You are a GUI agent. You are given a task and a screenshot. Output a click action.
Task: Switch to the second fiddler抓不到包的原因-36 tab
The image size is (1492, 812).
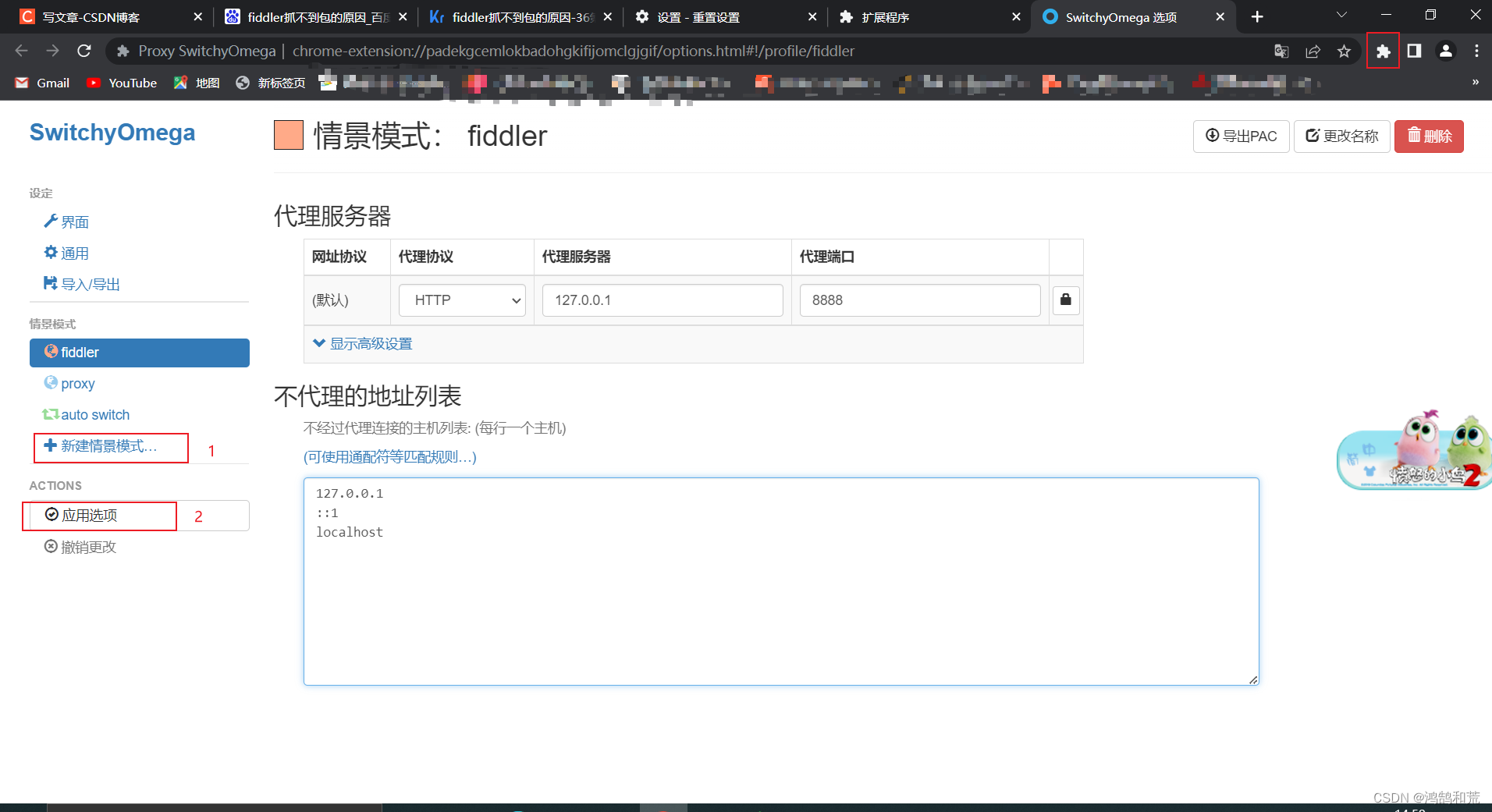[x=521, y=17]
